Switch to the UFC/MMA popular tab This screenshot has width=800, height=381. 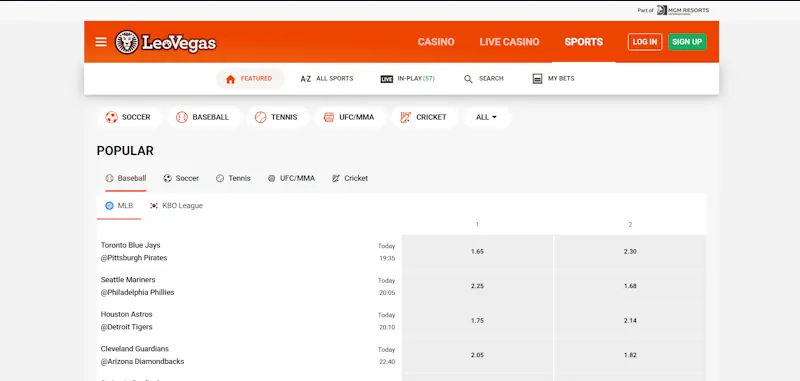tap(291, 179)
